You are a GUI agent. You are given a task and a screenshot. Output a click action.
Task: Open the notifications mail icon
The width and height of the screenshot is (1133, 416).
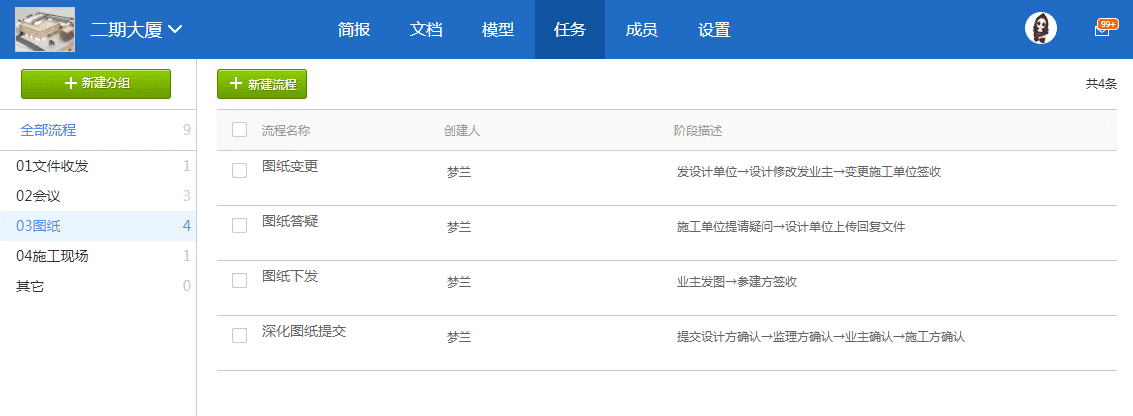[1102, 30]
